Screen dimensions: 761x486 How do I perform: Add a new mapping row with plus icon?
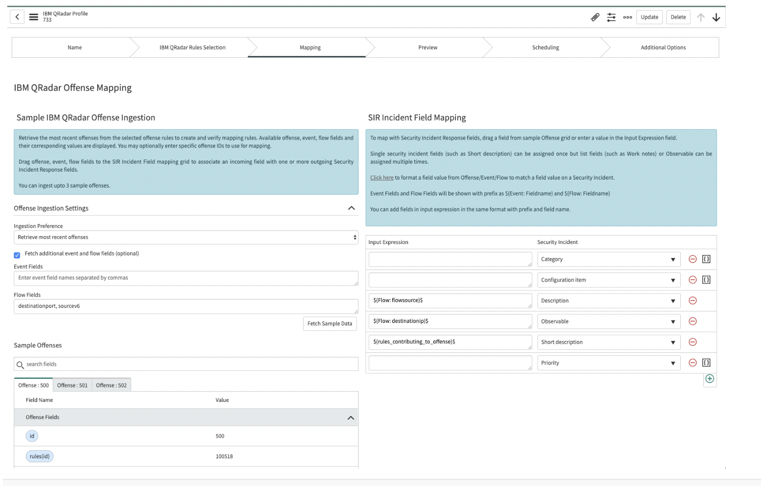pyautogui.click(x=710, y=379)
